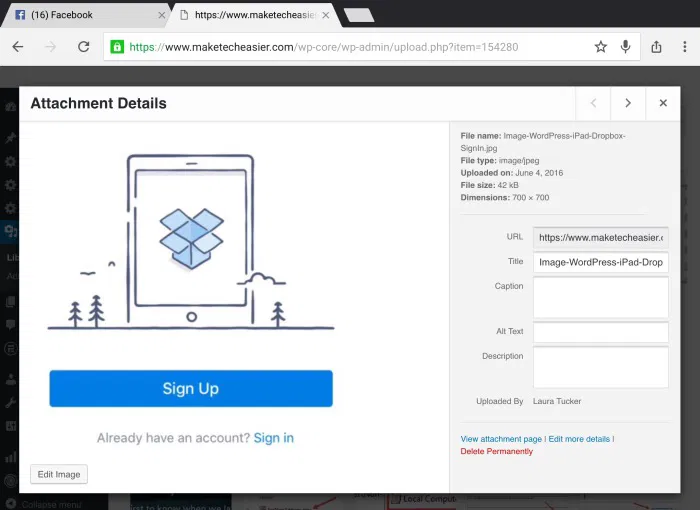Viewport: 700px width, 510px height.
Task: Go to next attachment with right chevron
Action: click(x=627, y=103)
